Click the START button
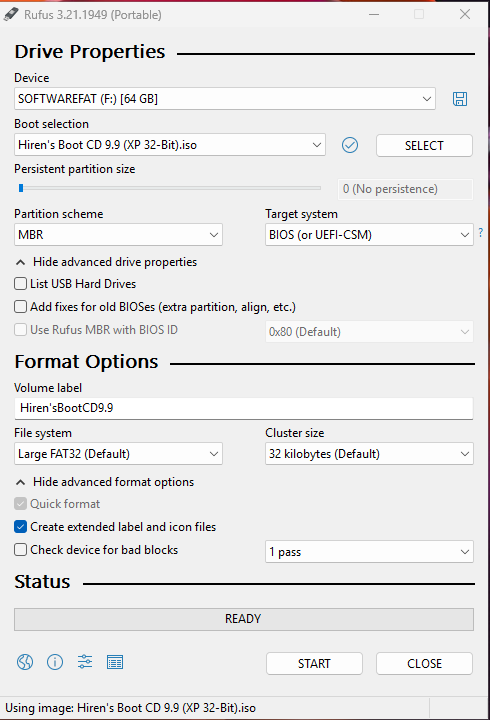490x720 pixels. point(314,664)
